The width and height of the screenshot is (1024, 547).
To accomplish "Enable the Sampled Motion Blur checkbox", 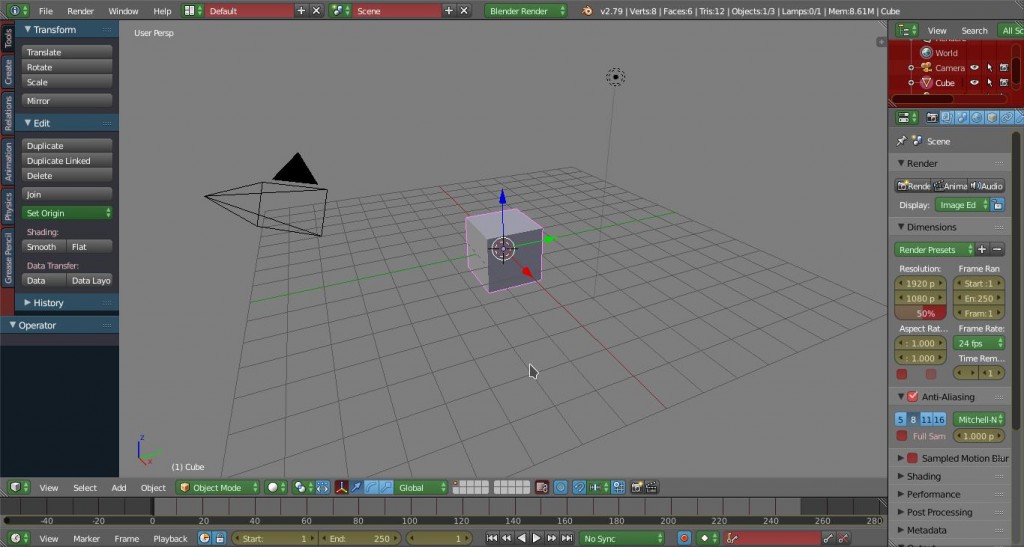I will [x=913, y=458].
